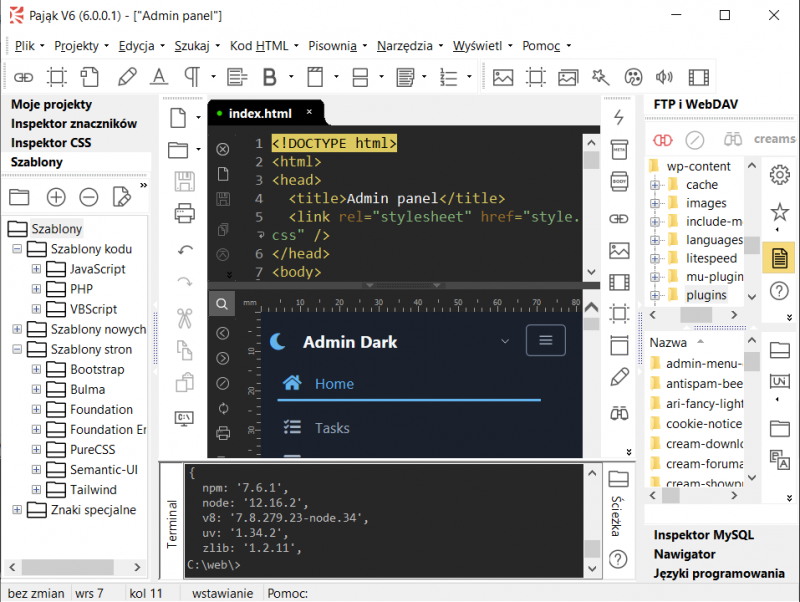Screen dimensions: 800x602
Task: Click the redo arrow icon
Action: 185,282
